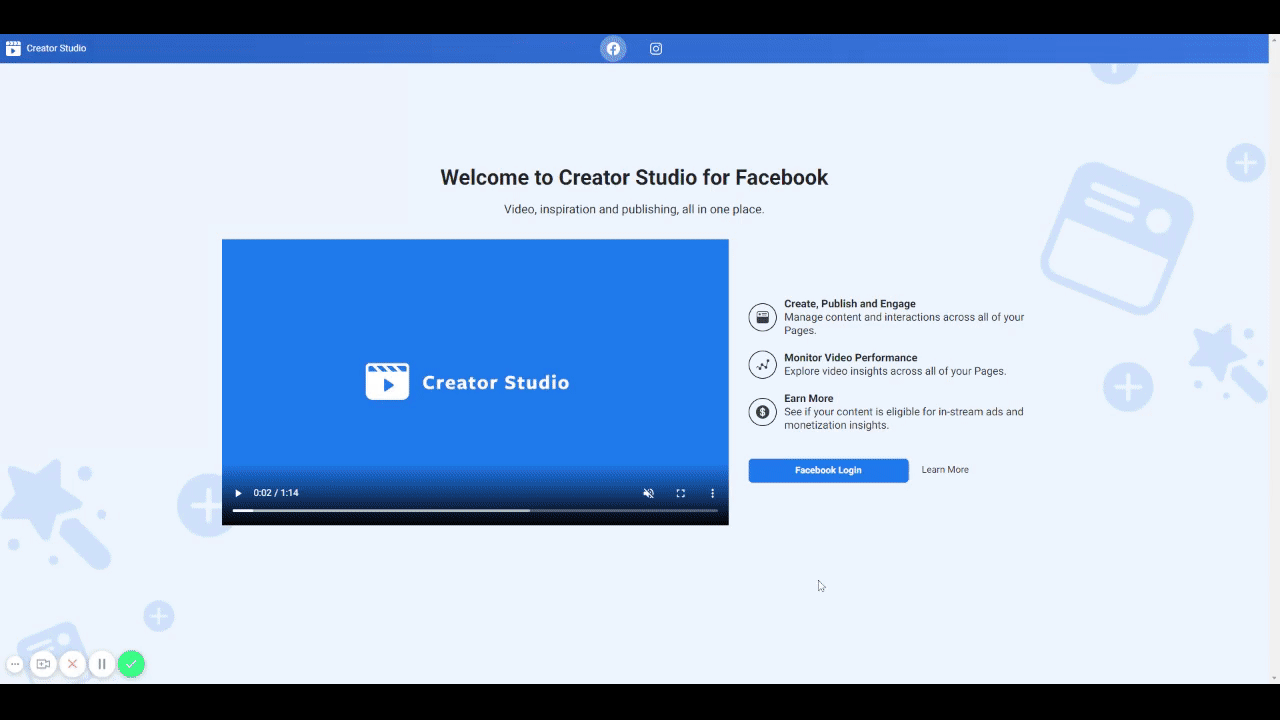Finish recording with the green checkmark
This screenshot has height=720, width=1280.
coord(131,664)
